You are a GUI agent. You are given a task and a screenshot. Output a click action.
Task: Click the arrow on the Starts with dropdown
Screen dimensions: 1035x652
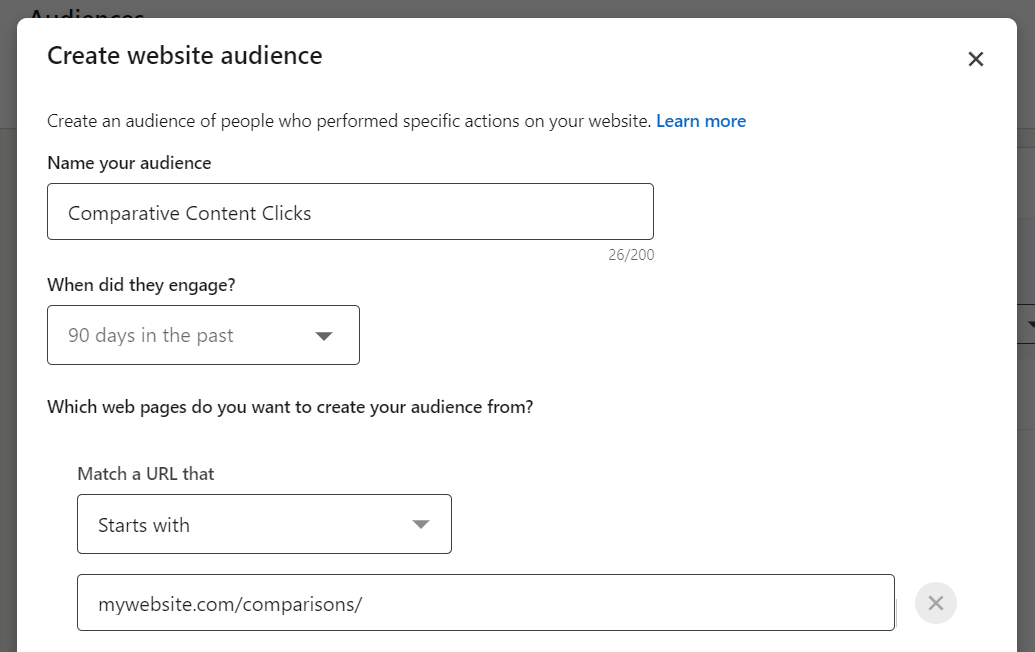tap(420, 525)
